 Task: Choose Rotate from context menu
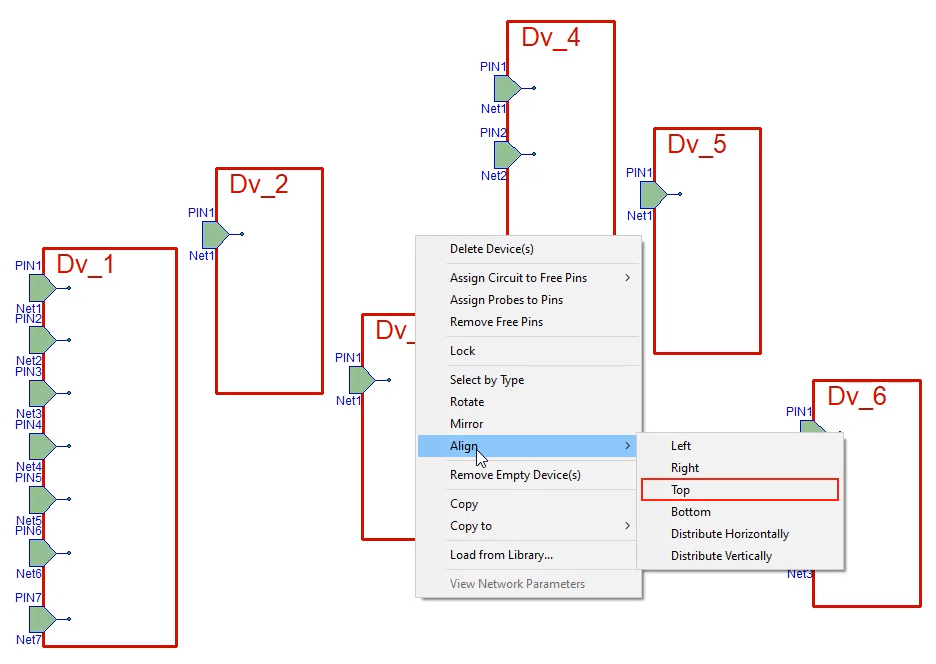[x=467, y=402]
